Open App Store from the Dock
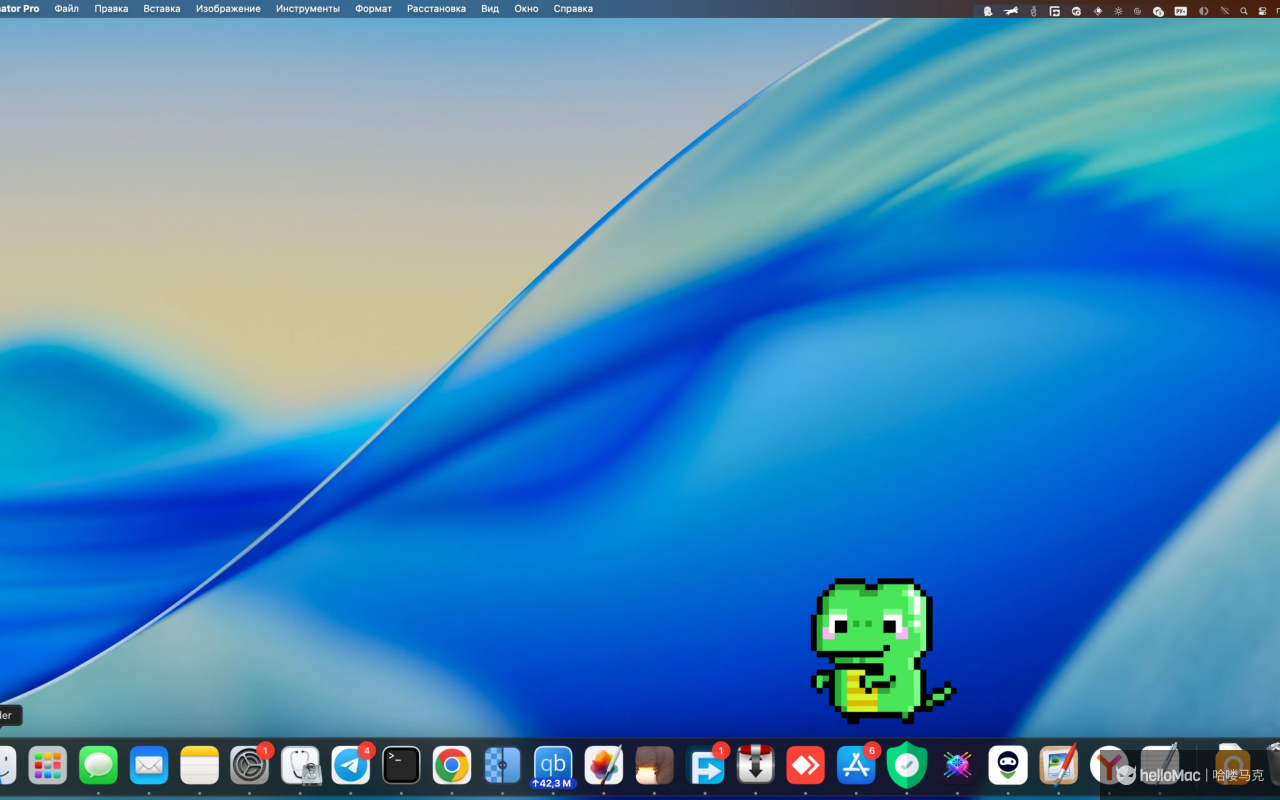This screenshot has height=800, width=1280. [856, 766]
